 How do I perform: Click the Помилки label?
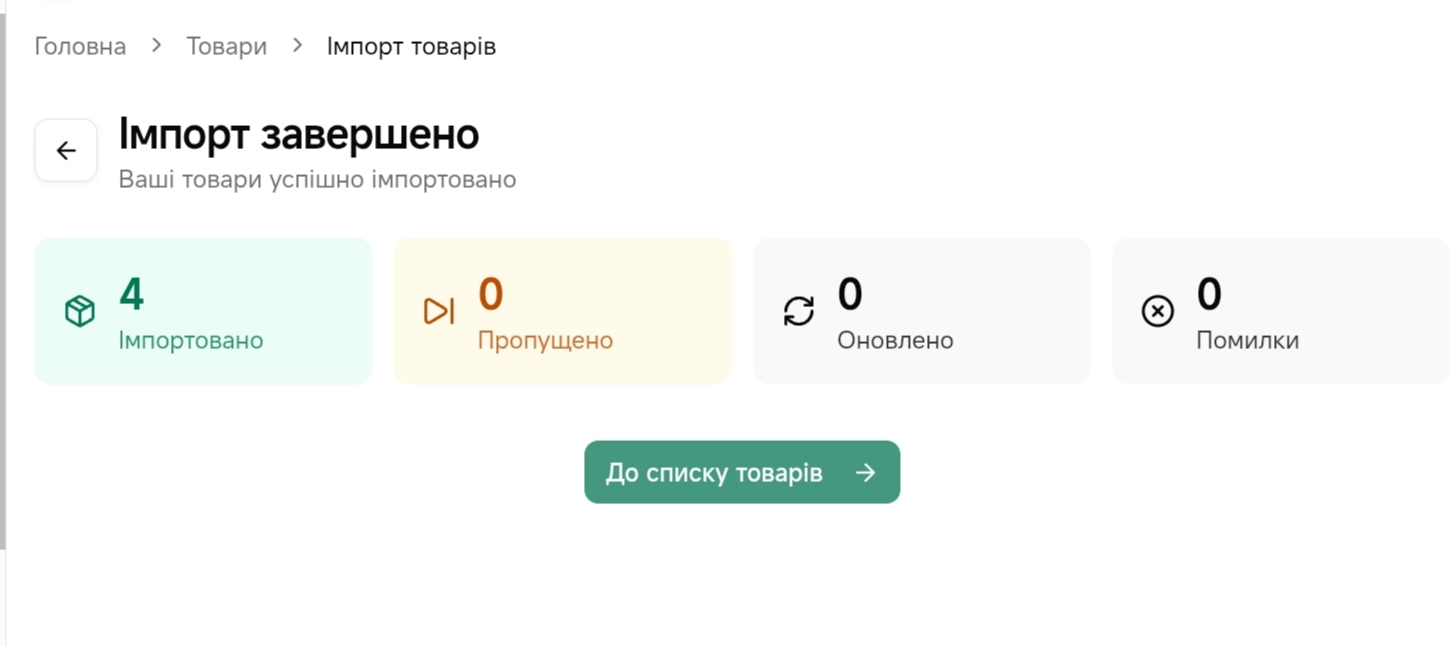pos(1247,340)
